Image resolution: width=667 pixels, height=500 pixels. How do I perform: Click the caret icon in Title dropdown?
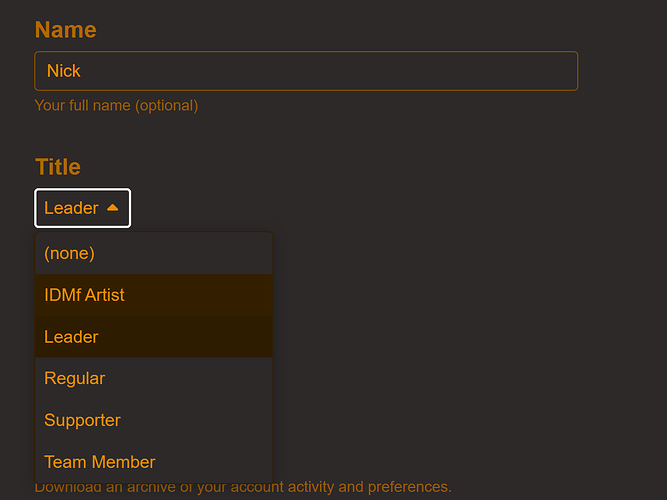112,208
